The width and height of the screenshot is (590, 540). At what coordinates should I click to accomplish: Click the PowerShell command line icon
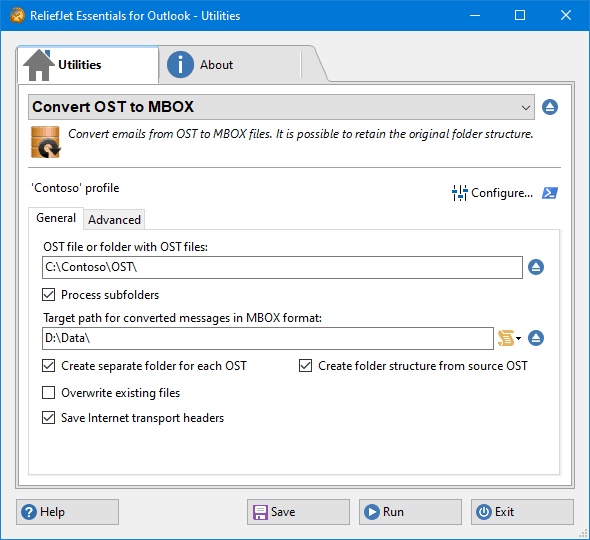[550, 193]
